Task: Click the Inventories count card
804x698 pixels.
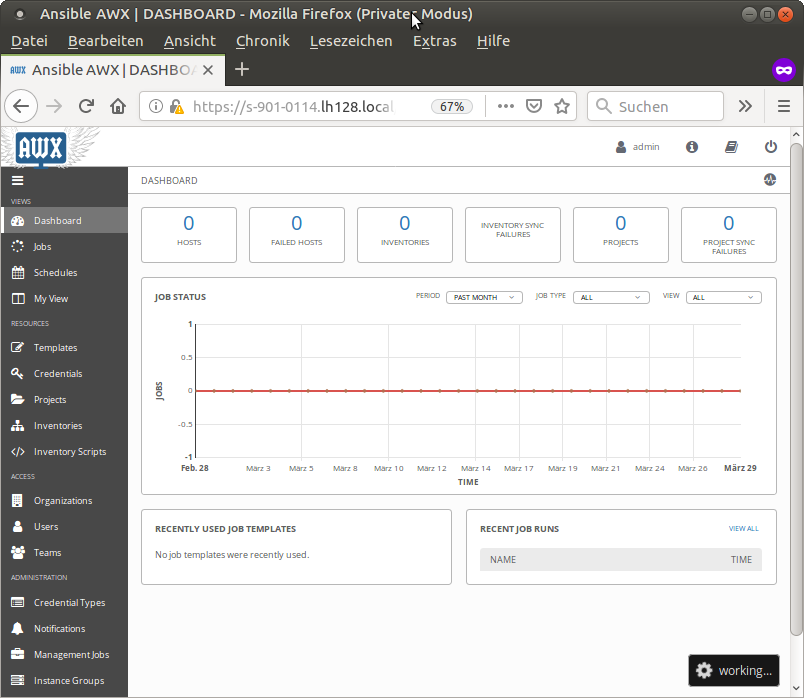Action: 405,235
